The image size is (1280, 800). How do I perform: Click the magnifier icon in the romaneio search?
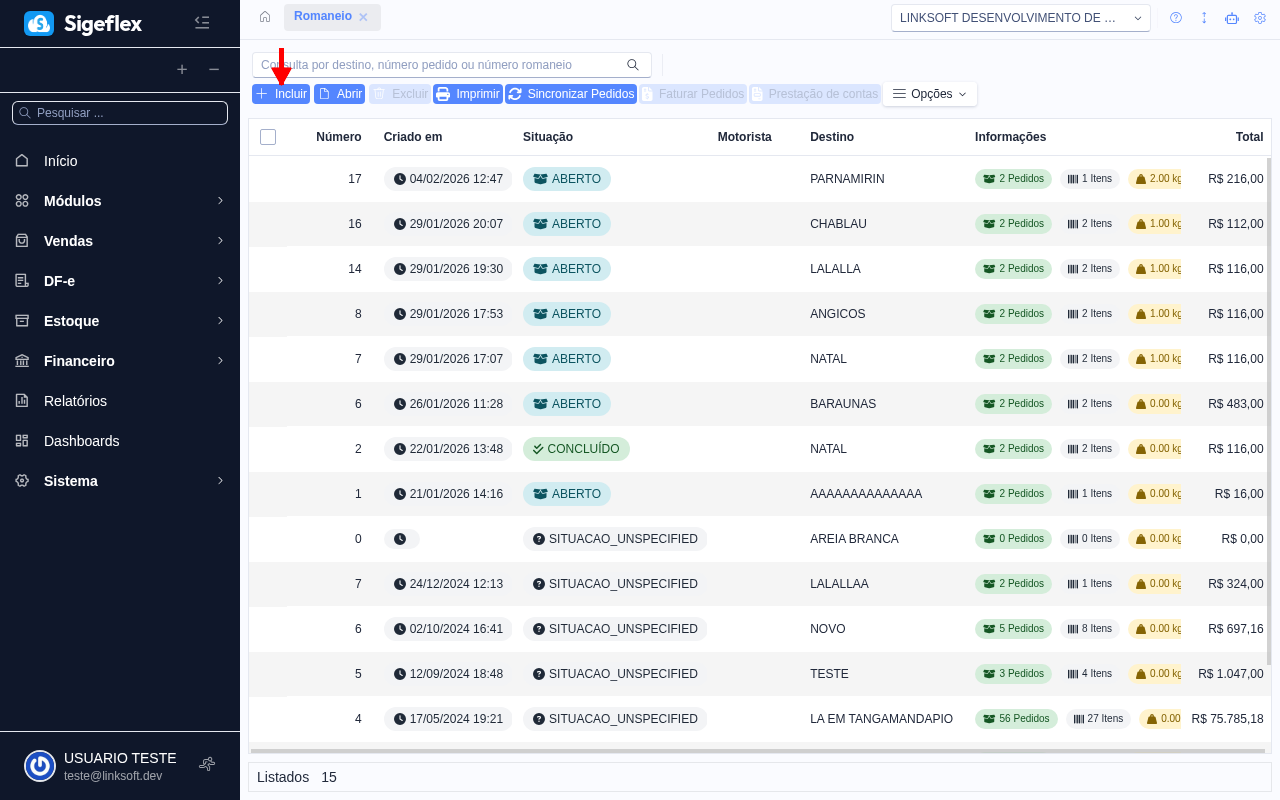[x=633, y=65]
